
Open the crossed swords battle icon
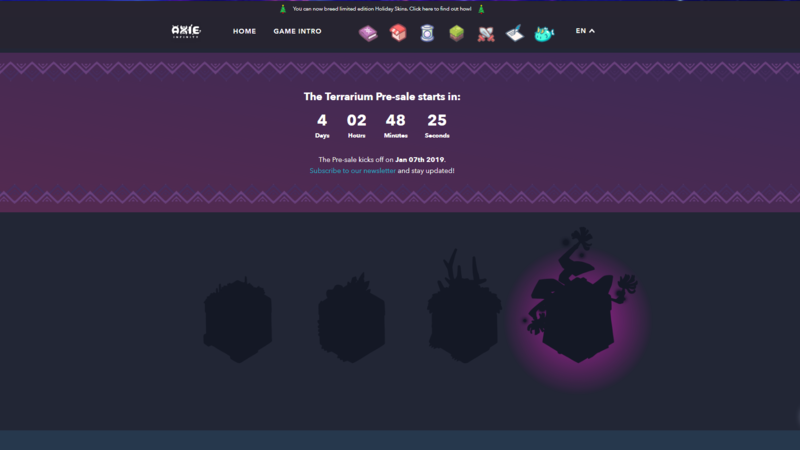click(486, 34)
